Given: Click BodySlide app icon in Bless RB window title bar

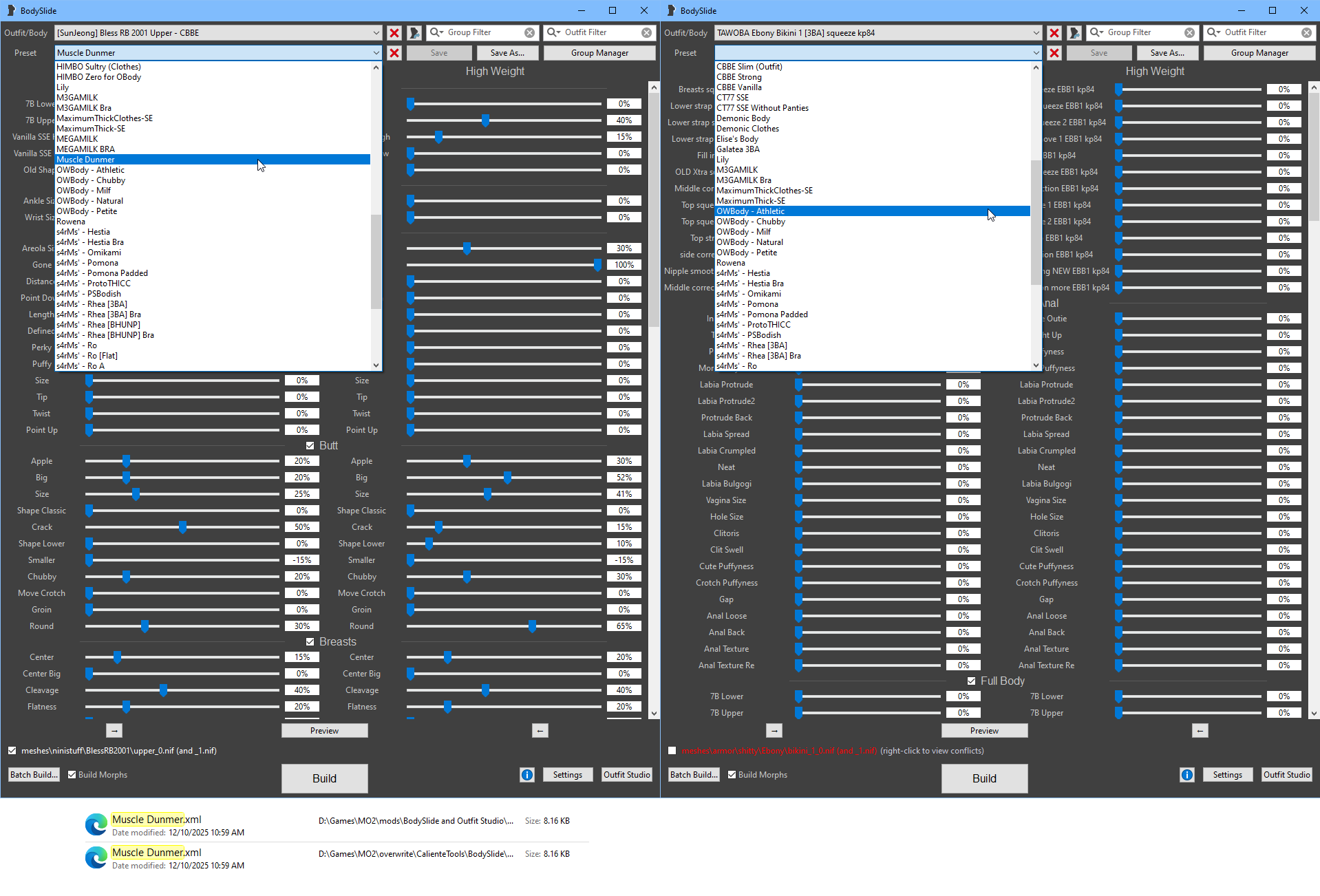Looking at the screenshot, I should (11, 10).
